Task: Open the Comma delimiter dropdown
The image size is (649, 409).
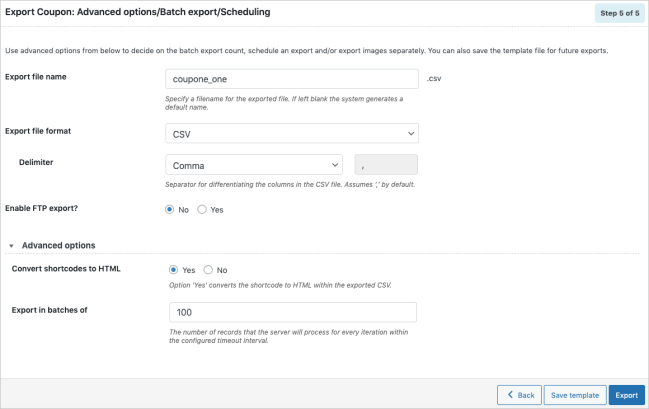Action: 253,164
